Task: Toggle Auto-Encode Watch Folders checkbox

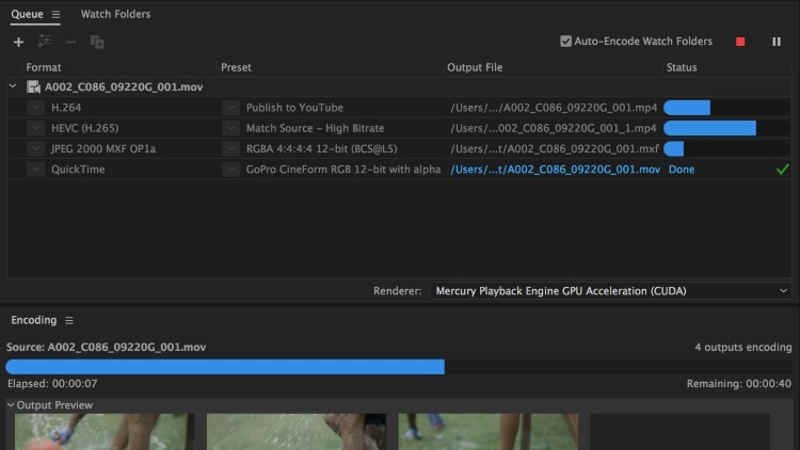Action: point(565,41)
